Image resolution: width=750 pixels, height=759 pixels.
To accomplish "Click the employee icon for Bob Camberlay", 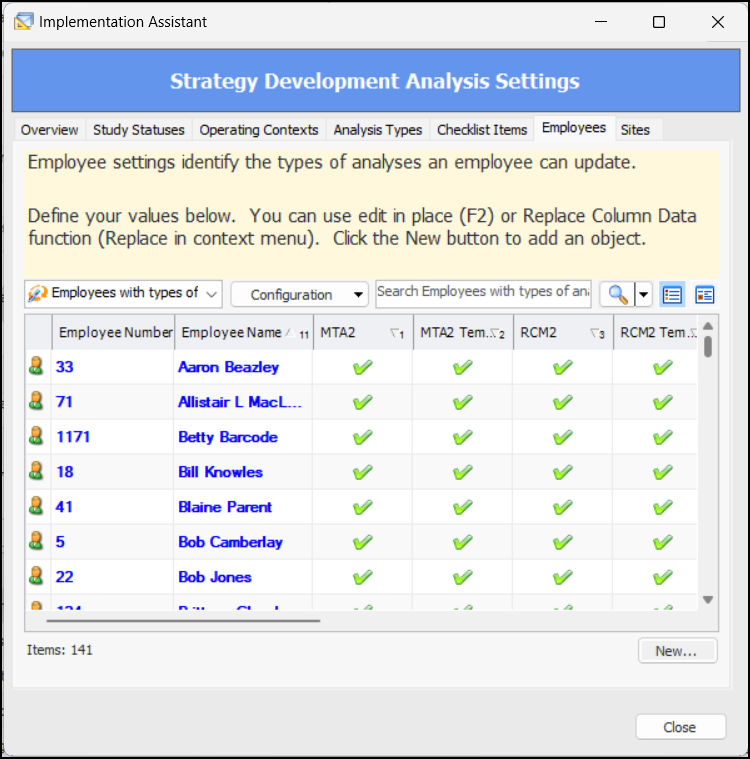I will (x=36, y=541).
